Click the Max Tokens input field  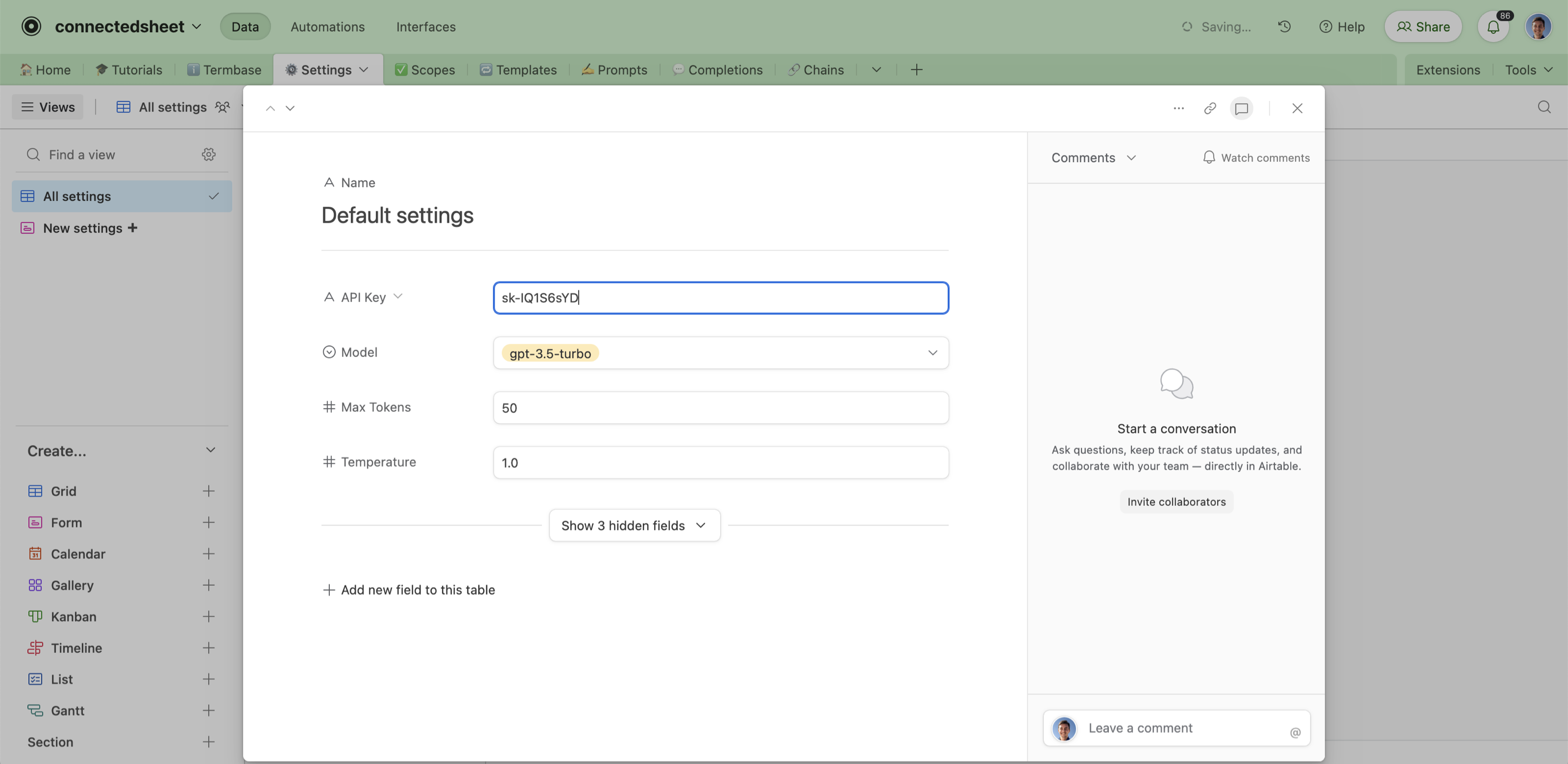click(x=720, y=408)
